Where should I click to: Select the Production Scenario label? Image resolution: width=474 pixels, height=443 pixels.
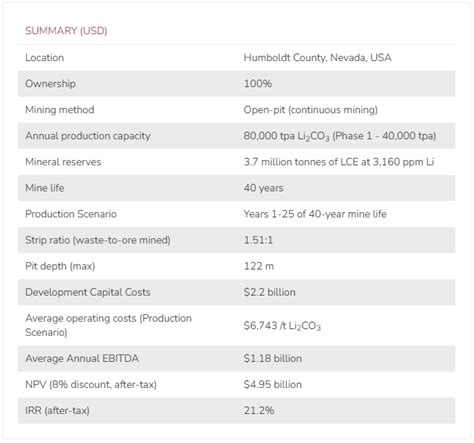[x=71, y=214]
